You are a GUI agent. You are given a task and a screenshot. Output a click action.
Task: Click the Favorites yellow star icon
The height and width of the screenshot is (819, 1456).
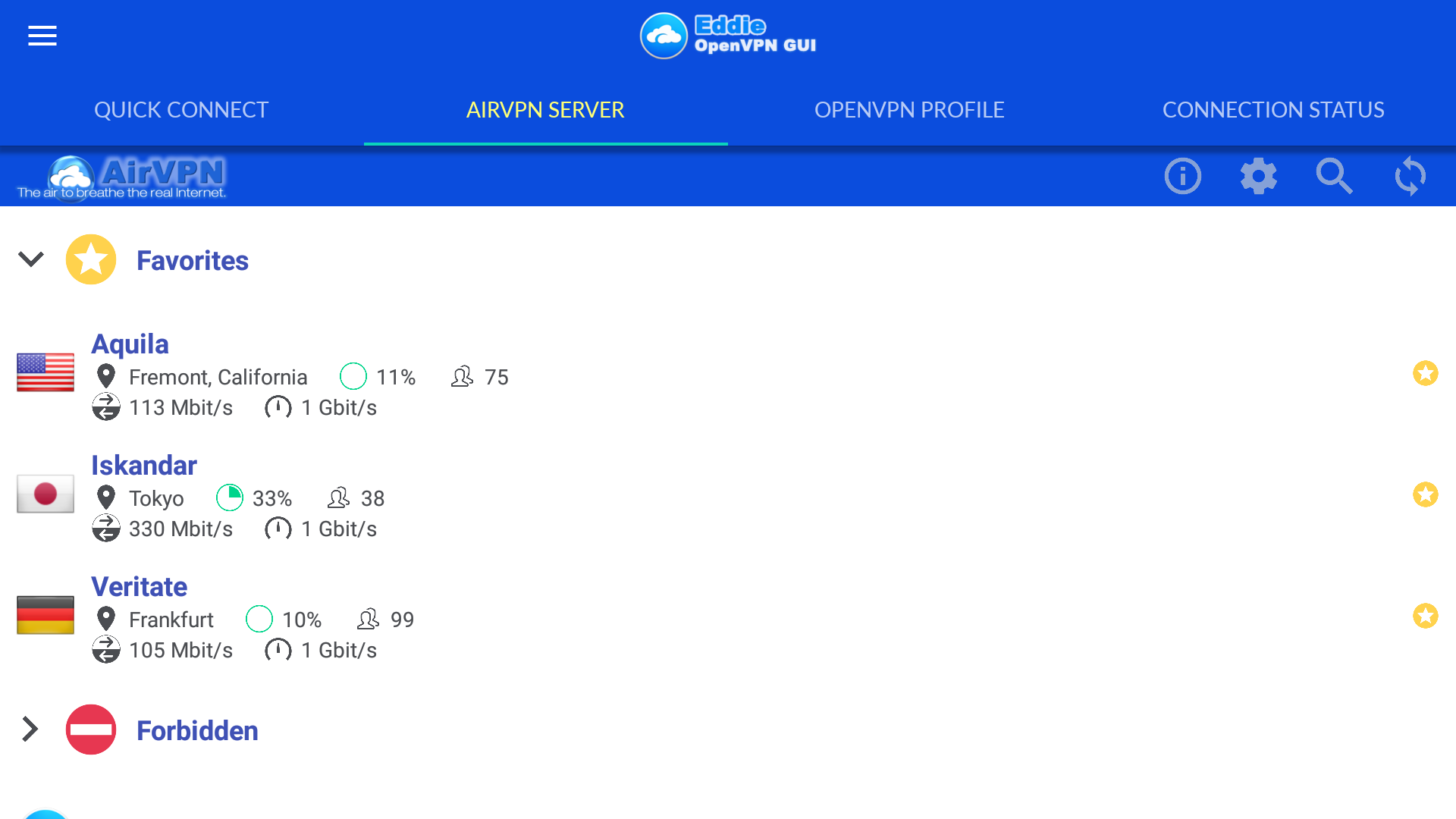91,260
